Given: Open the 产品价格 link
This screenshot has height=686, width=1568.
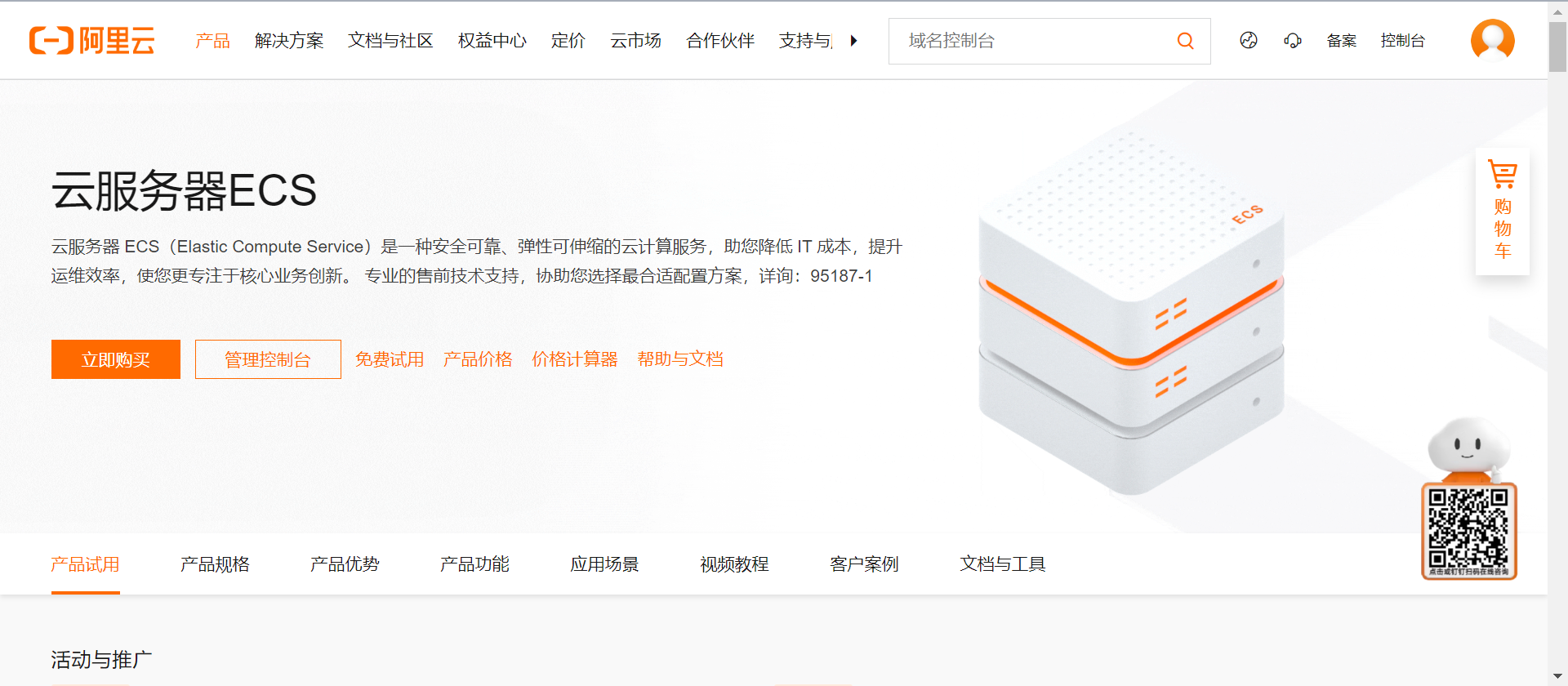Looking at the screenshot, I should (x=478, y=359).
